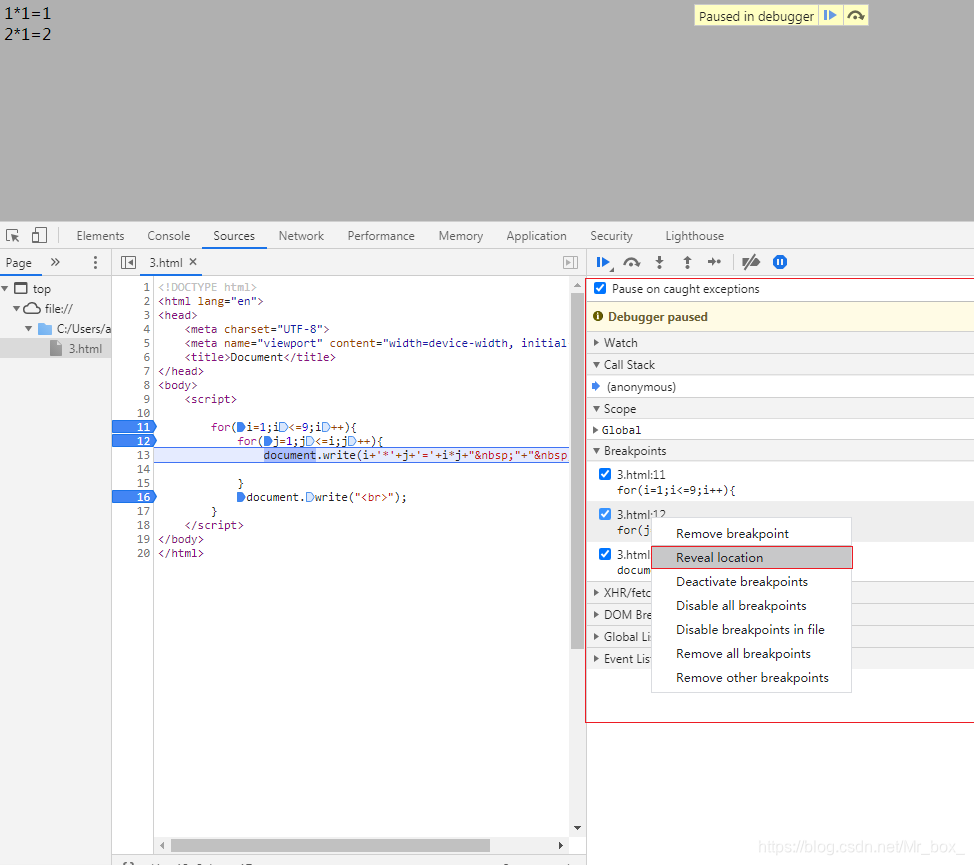Close the 3.html editor tab

[x=193, y=262]
